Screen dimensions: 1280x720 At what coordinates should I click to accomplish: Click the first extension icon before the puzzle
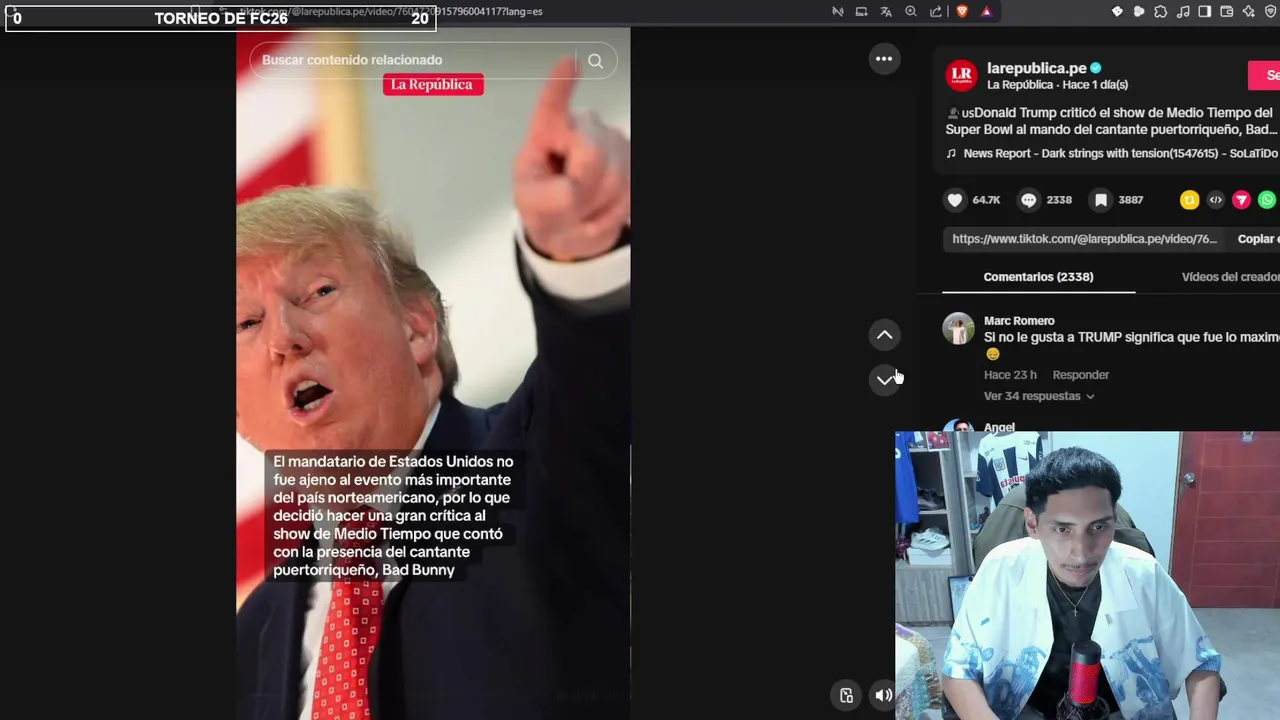(x=1117, y=12)
